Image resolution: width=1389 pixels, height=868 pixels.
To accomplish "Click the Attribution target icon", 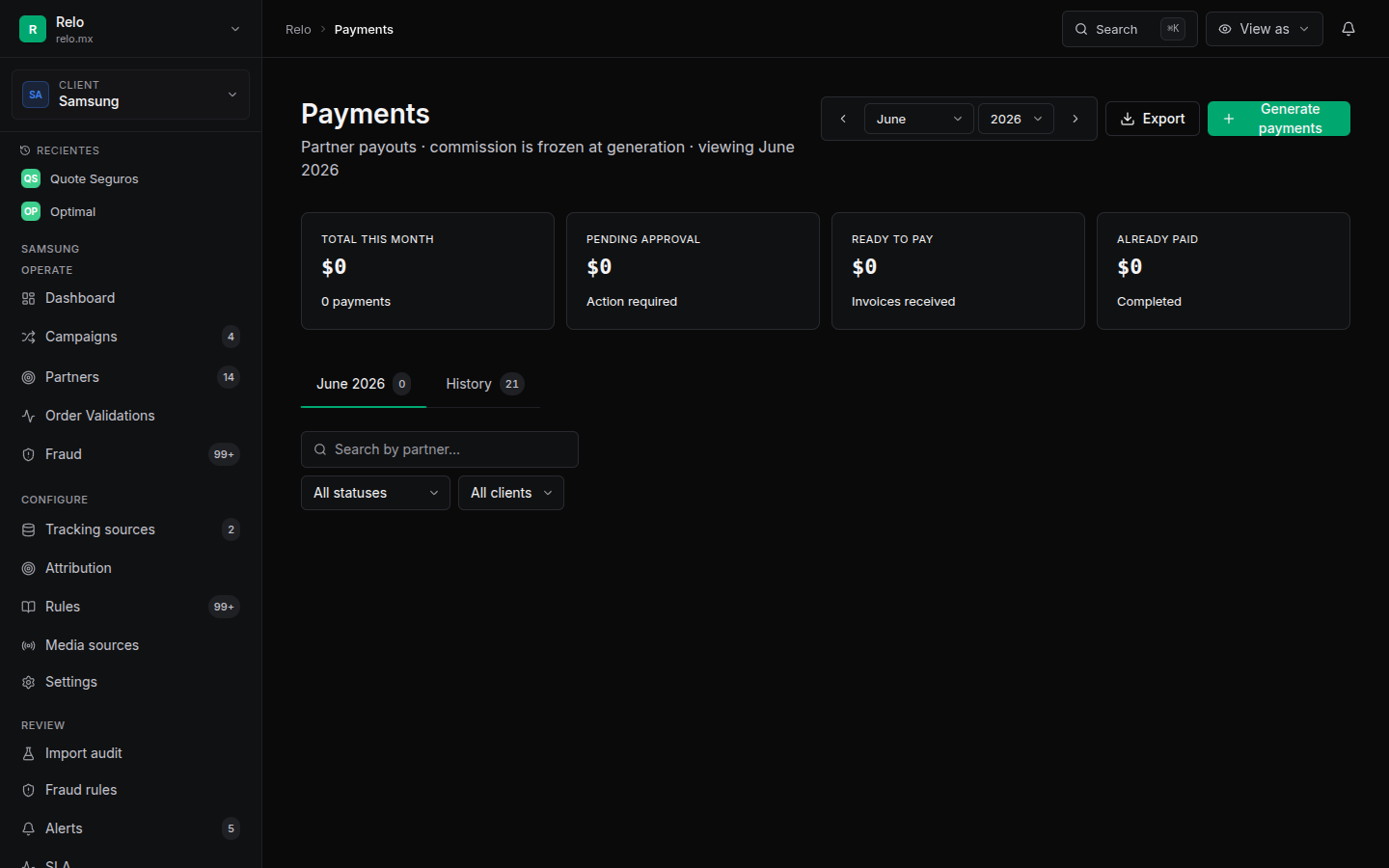I will [28, 568].
